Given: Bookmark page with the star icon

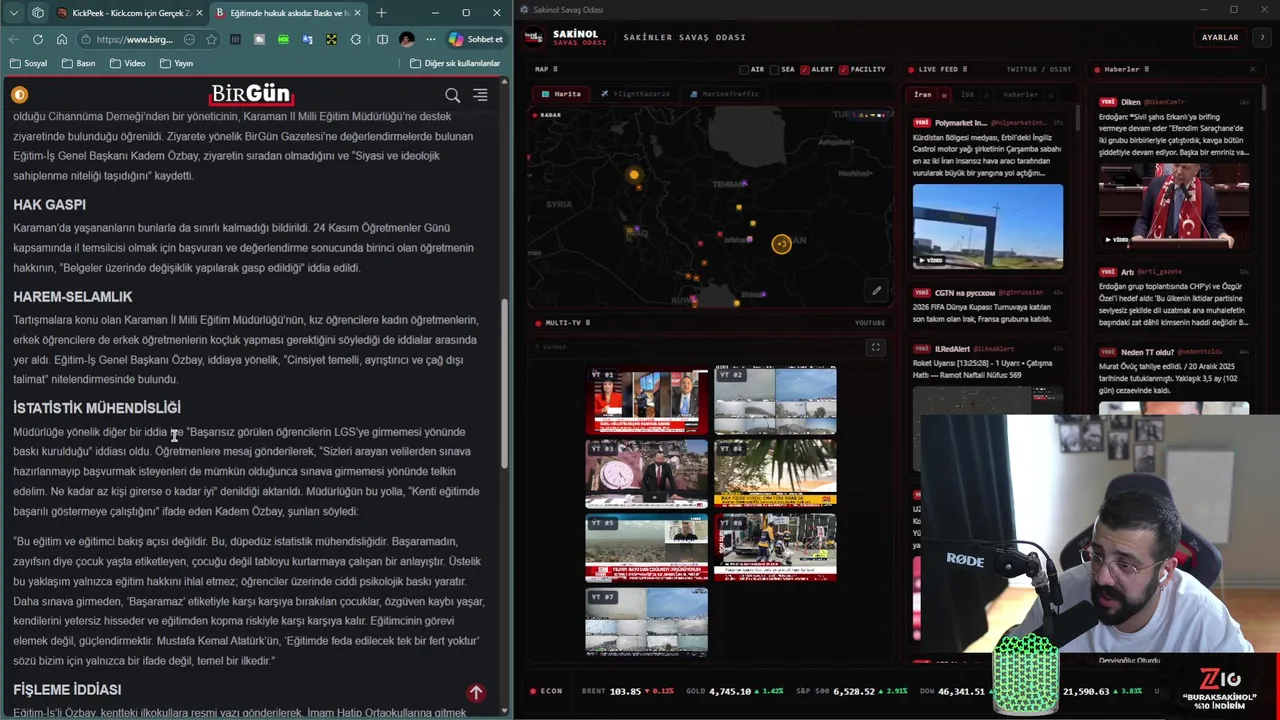Looking at the screenshot, I should (211, 39).
